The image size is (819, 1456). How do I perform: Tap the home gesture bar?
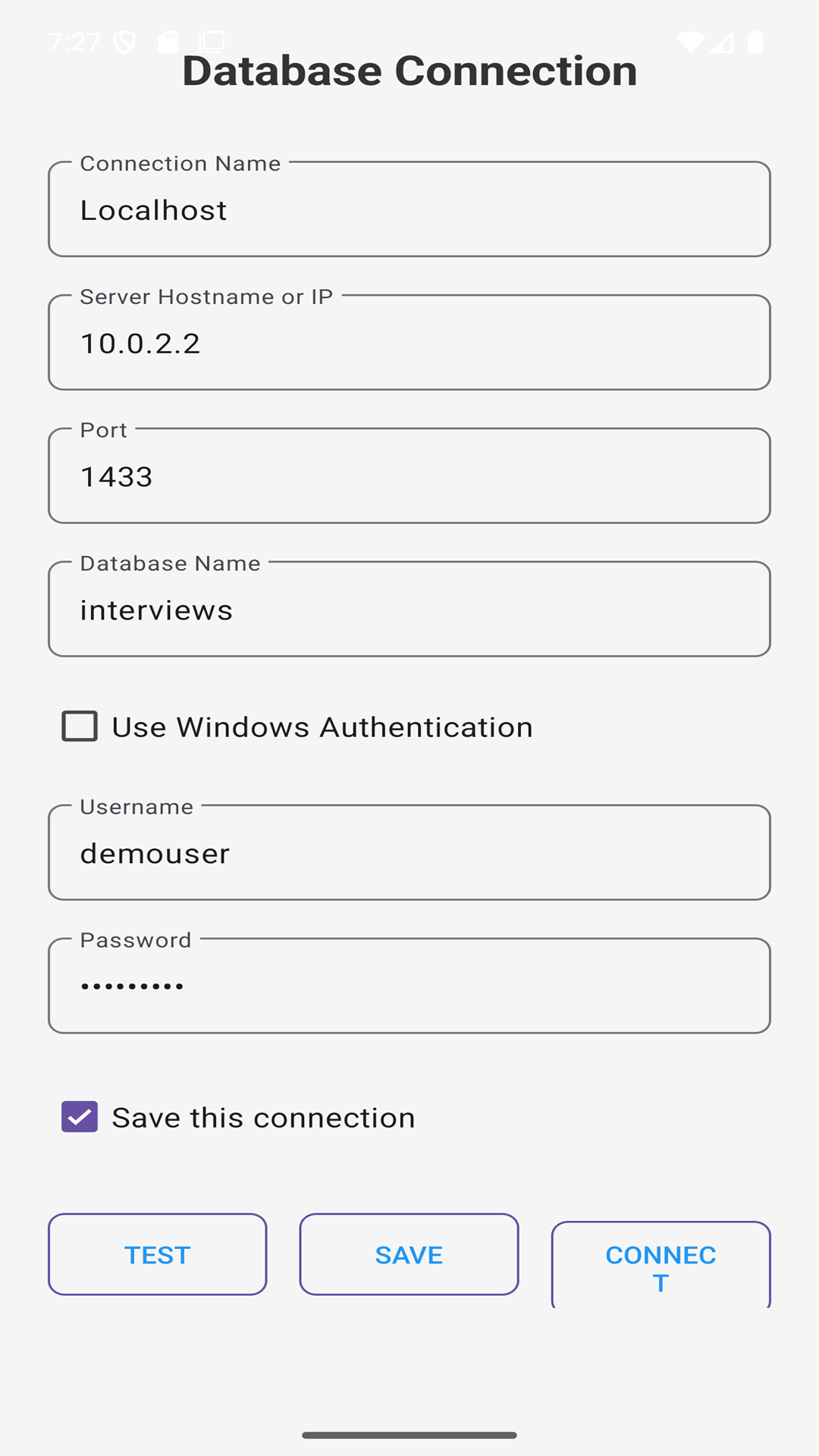click(409, 1435)
